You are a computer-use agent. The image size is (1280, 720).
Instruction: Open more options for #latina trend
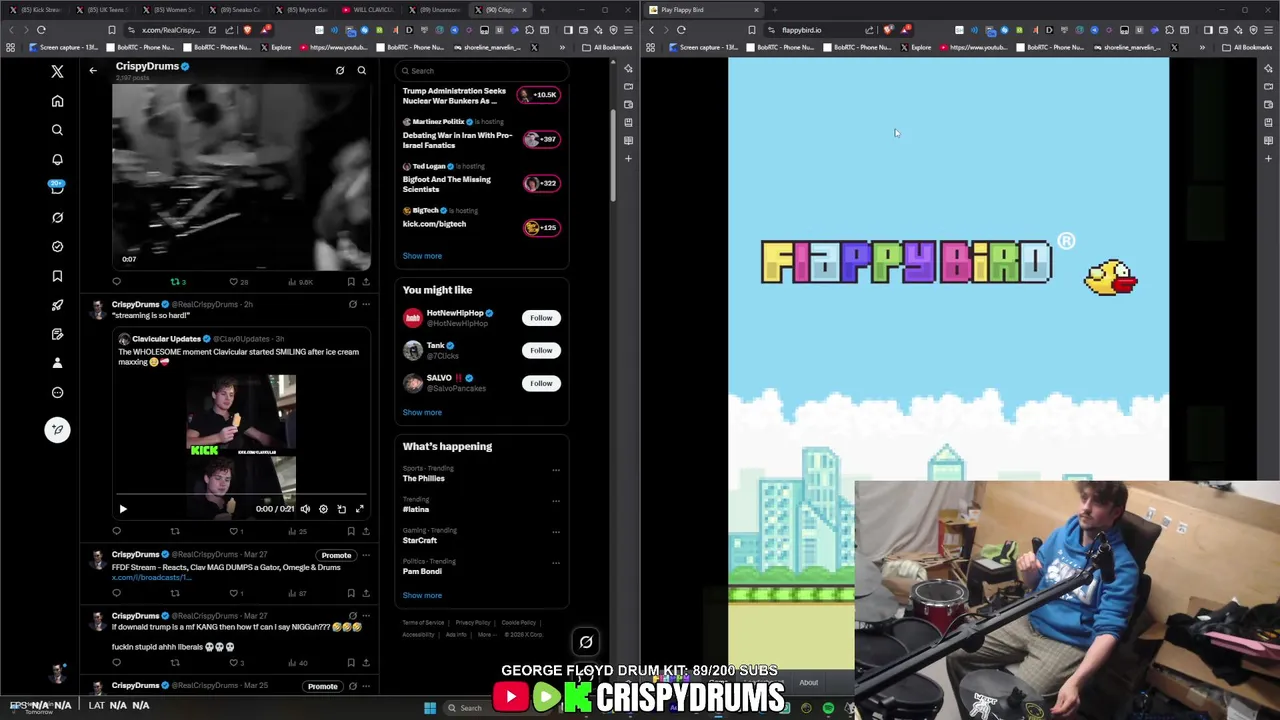[x=556, y=501]
